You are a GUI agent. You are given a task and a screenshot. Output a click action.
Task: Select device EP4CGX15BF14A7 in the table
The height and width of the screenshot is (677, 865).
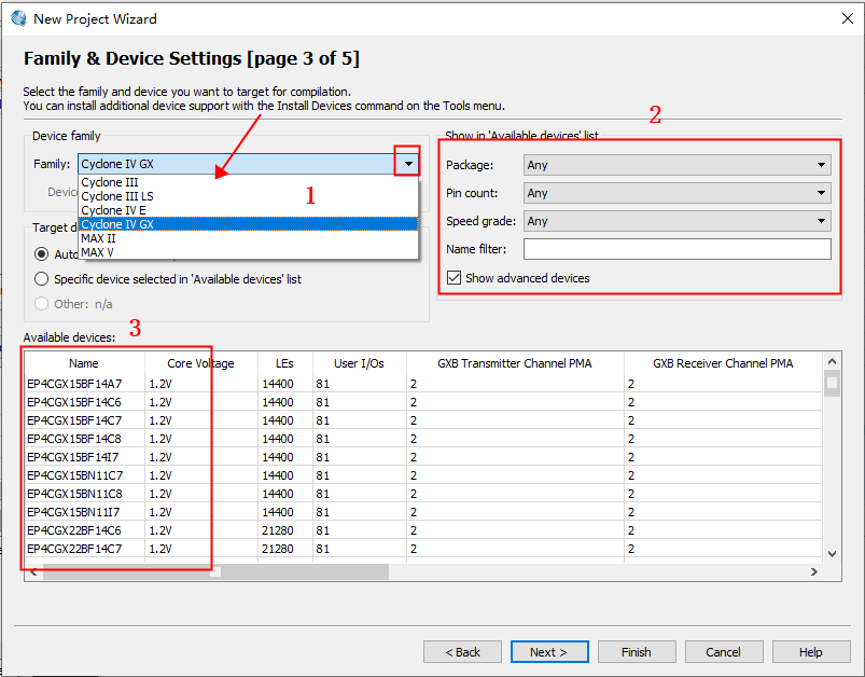[75, 383]
